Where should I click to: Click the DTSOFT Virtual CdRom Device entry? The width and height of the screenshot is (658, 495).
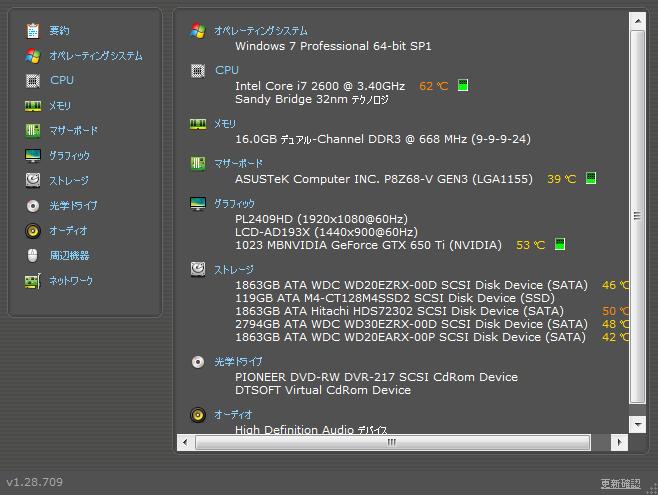(x=323, y=390)
